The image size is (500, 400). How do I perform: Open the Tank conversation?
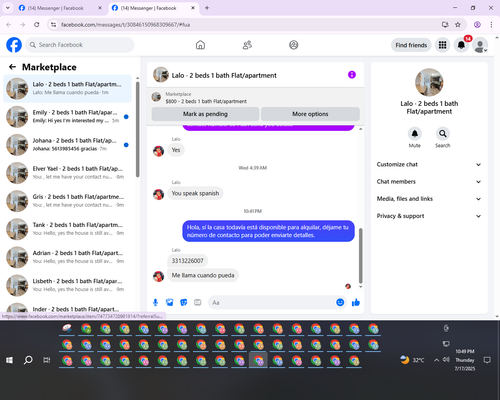(x=68, y=229)
